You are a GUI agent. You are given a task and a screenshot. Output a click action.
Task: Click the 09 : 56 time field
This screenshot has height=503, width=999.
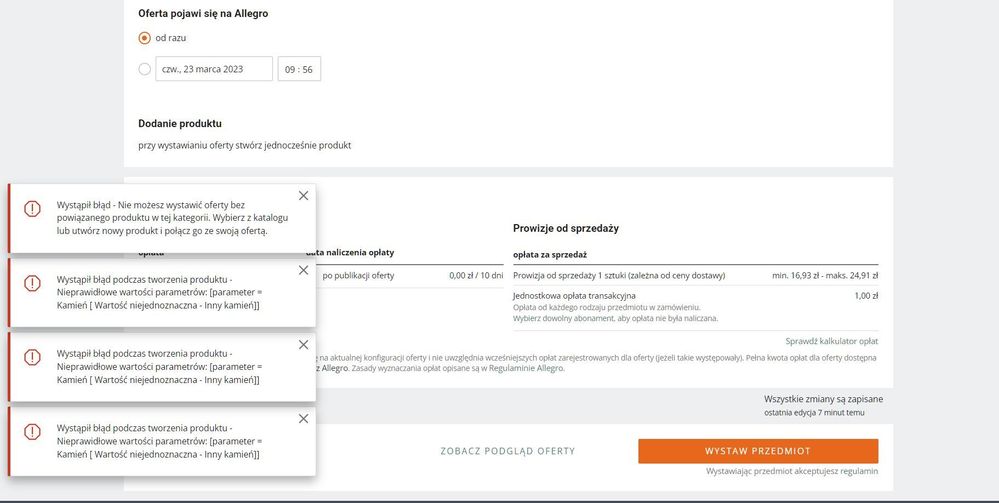pyautogui.click(x=299, y=69)
